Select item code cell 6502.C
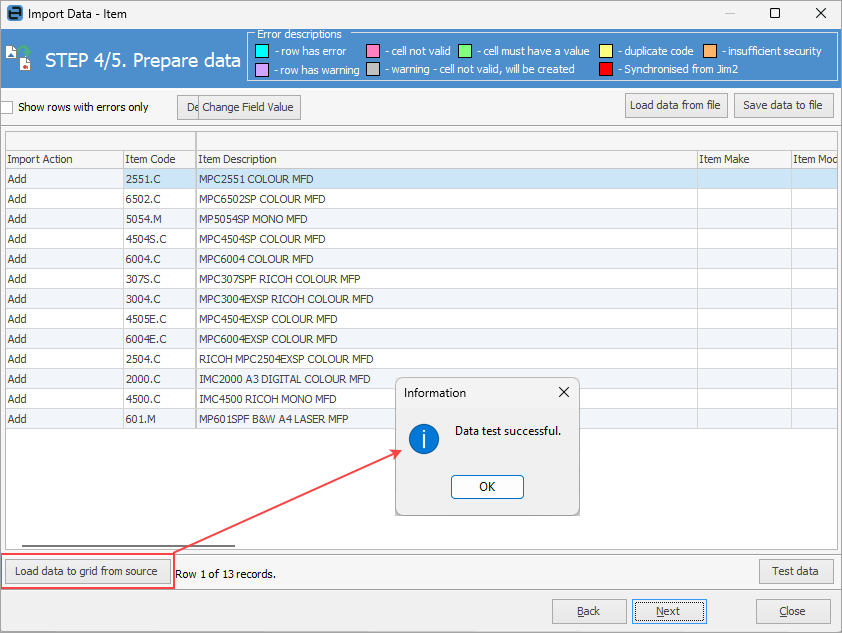This screenshot has height=633, width=842. click(x=159, y=199)
